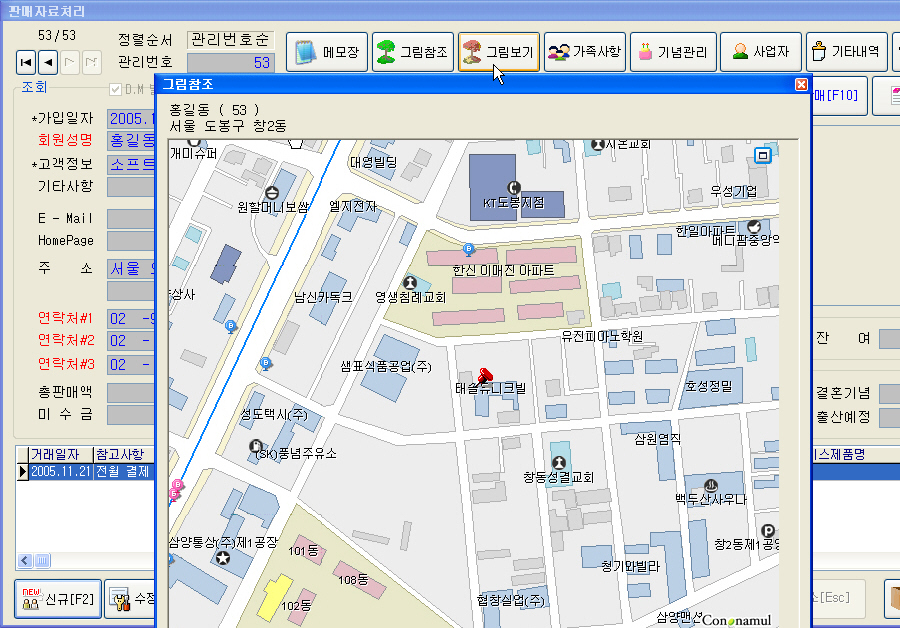
Task: Click the 수정 edit button
Action: coord(131,599)
